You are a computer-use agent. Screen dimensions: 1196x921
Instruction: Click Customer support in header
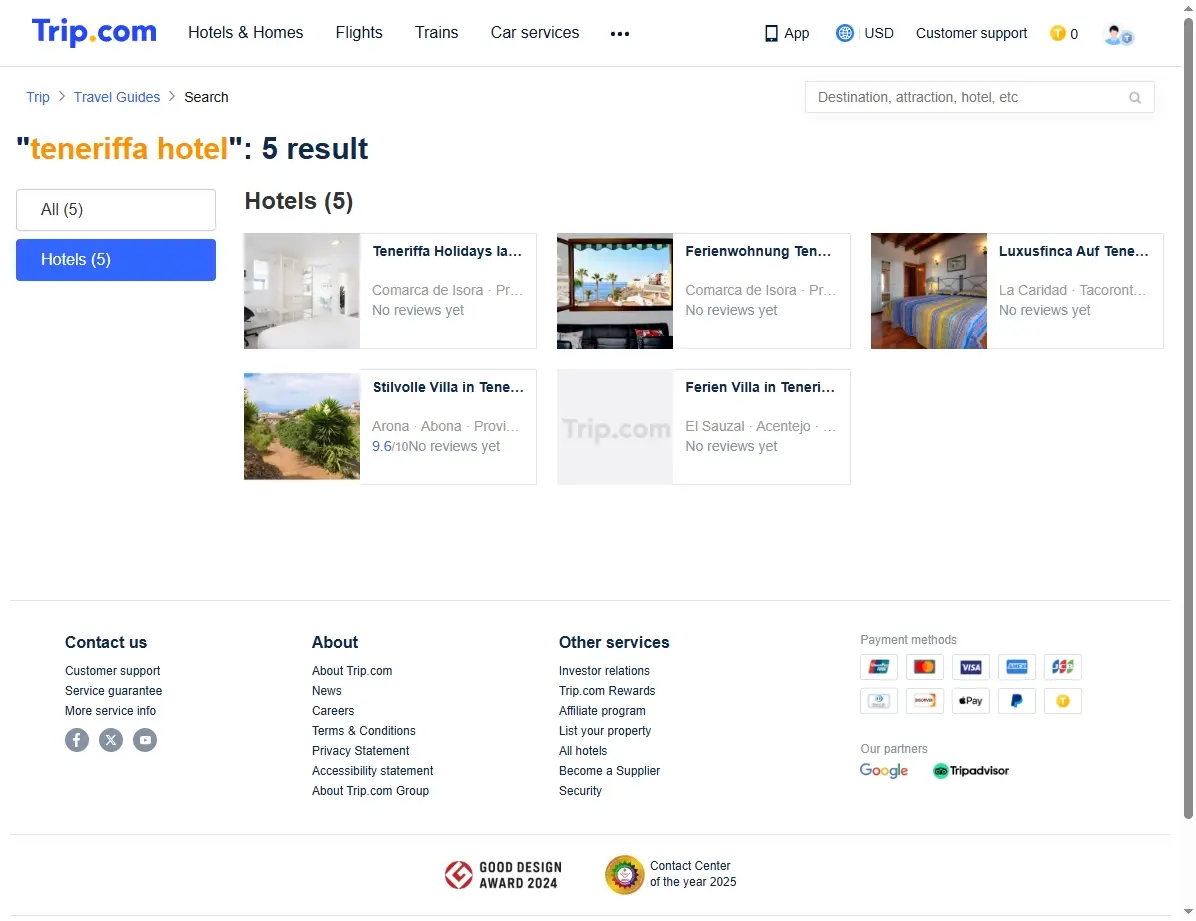971,34
